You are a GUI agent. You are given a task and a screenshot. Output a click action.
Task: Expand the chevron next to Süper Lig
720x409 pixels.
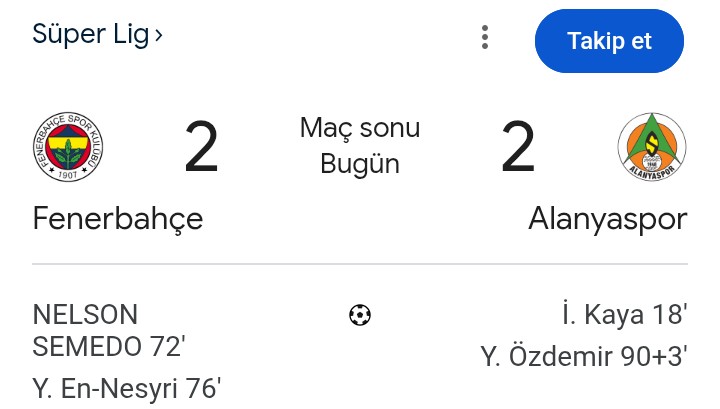tap(158, 35)
